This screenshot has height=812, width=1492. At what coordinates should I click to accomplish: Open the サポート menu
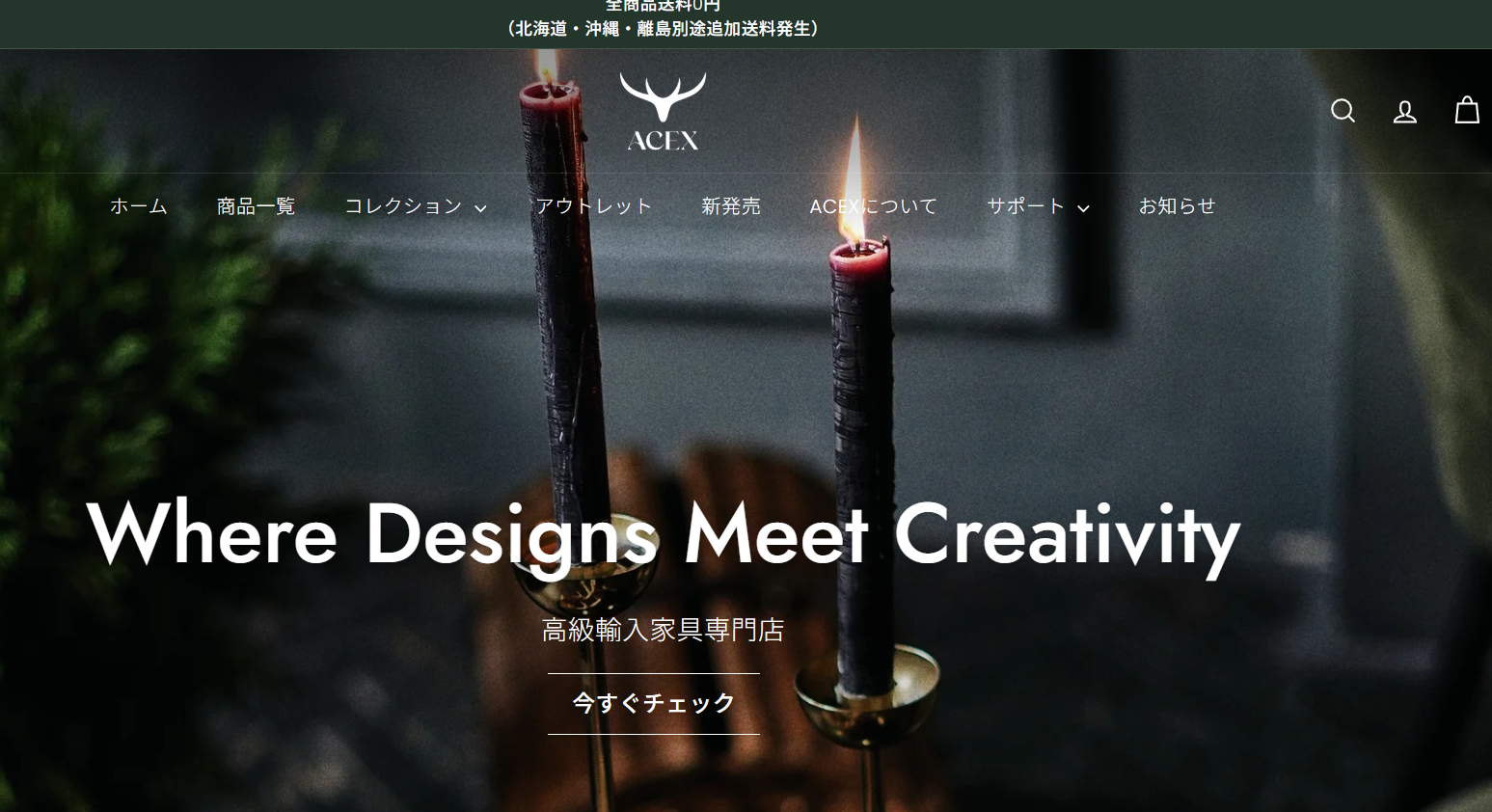click(x=1038, y=206)
